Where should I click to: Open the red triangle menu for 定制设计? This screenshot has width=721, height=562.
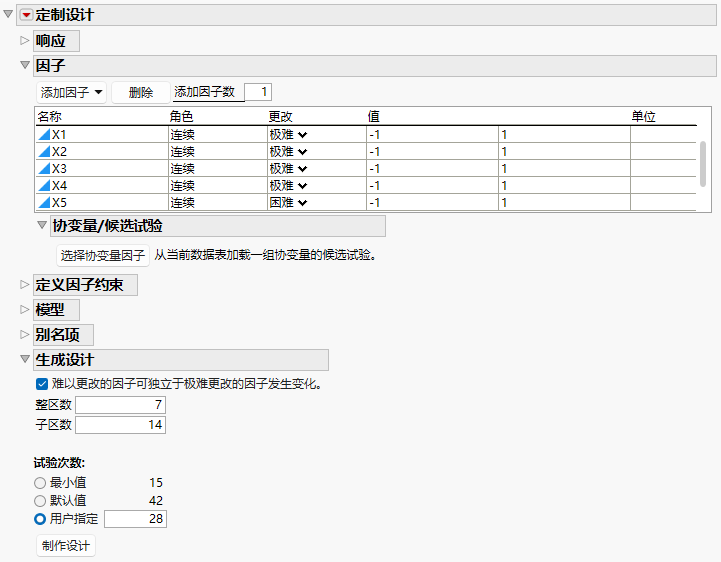pyautogui.click(x=27, y=15)
